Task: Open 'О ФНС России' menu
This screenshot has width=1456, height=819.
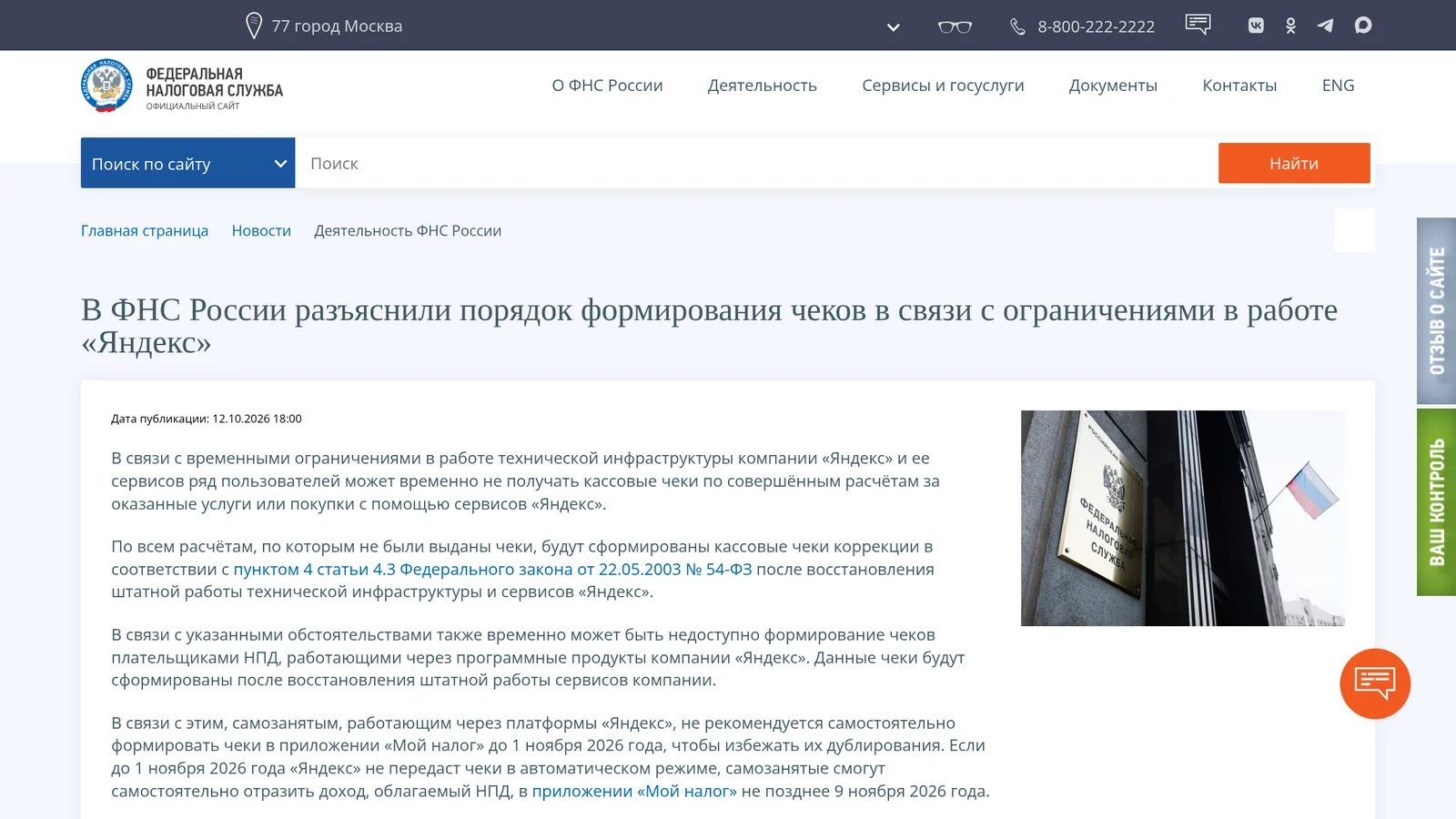Action: tap(607, 86)
